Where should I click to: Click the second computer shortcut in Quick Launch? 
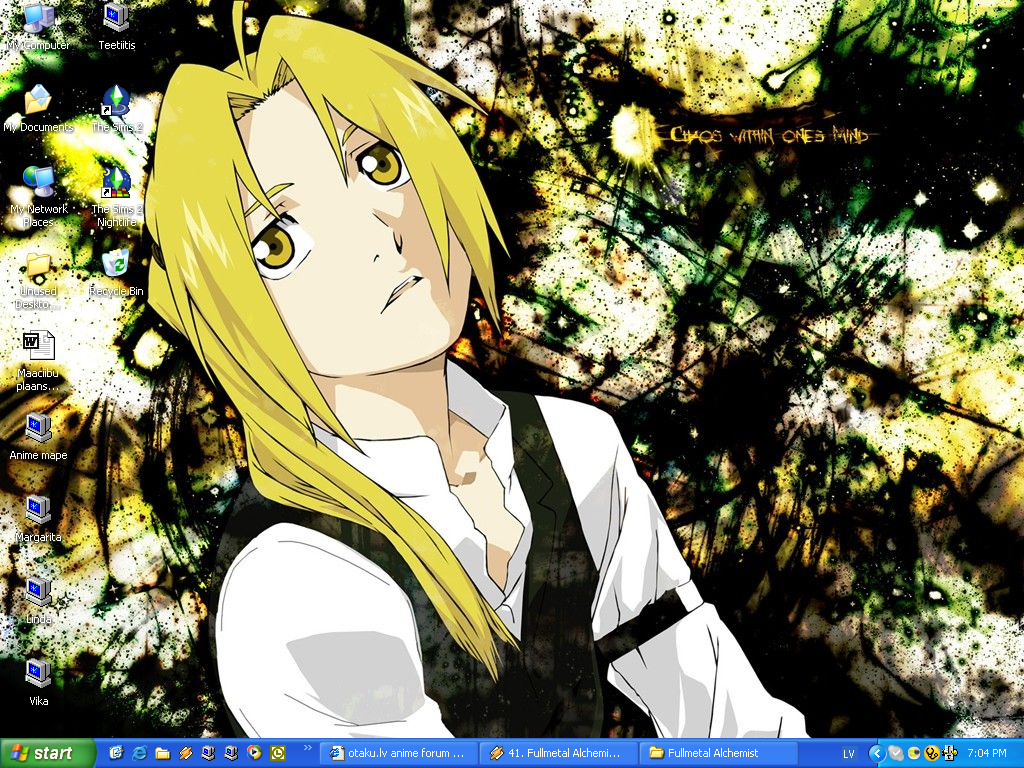pos(231,753)
